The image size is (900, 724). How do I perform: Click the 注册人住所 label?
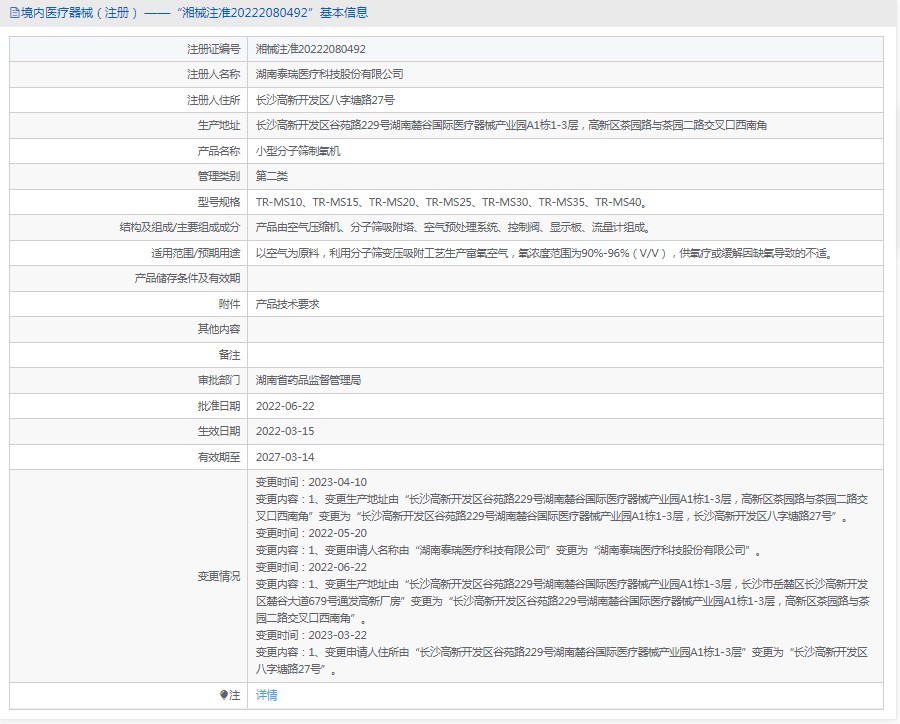214,100
